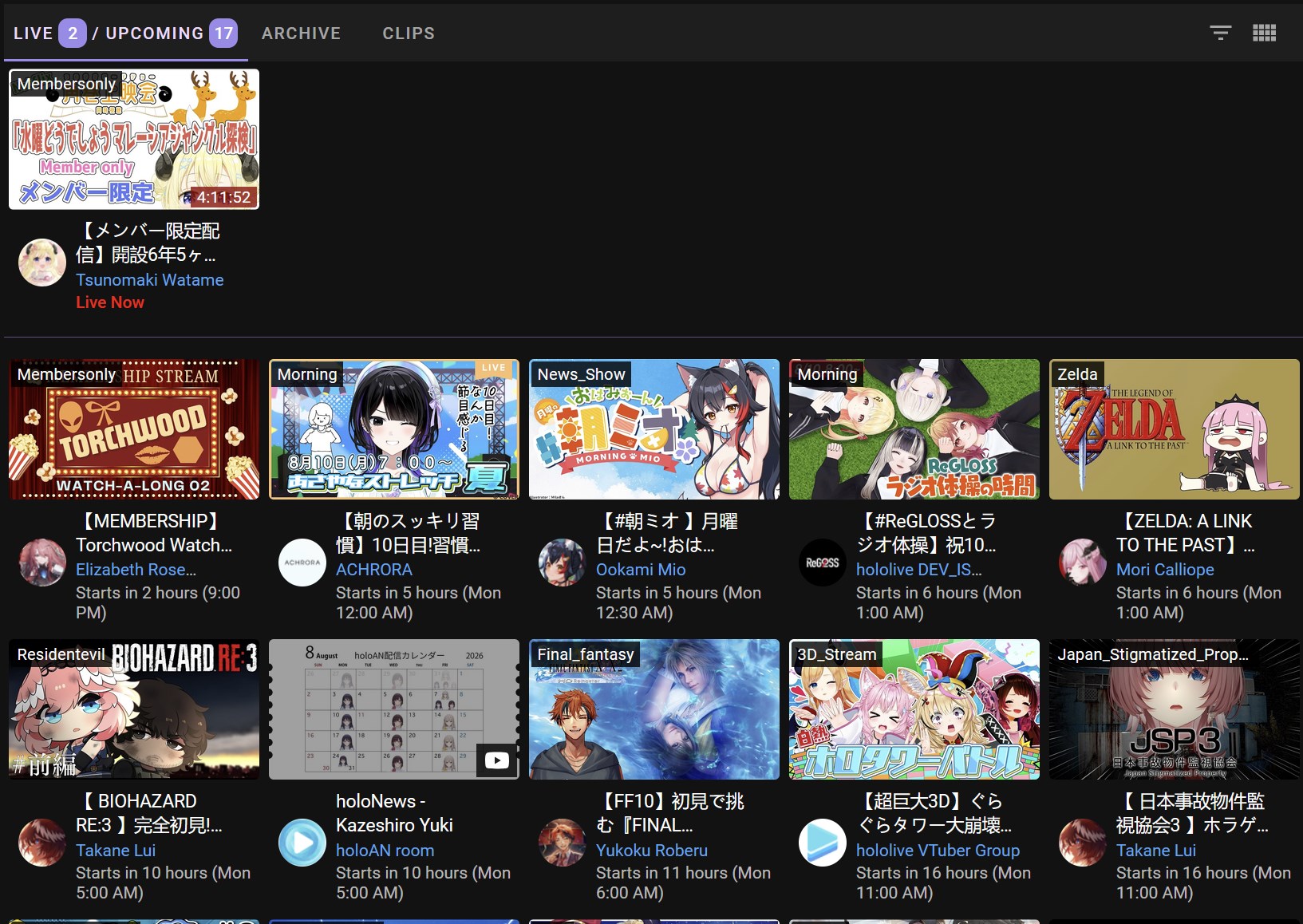Click the 【#ReGLOSSとラジオ体操】 title

point(926,533)
